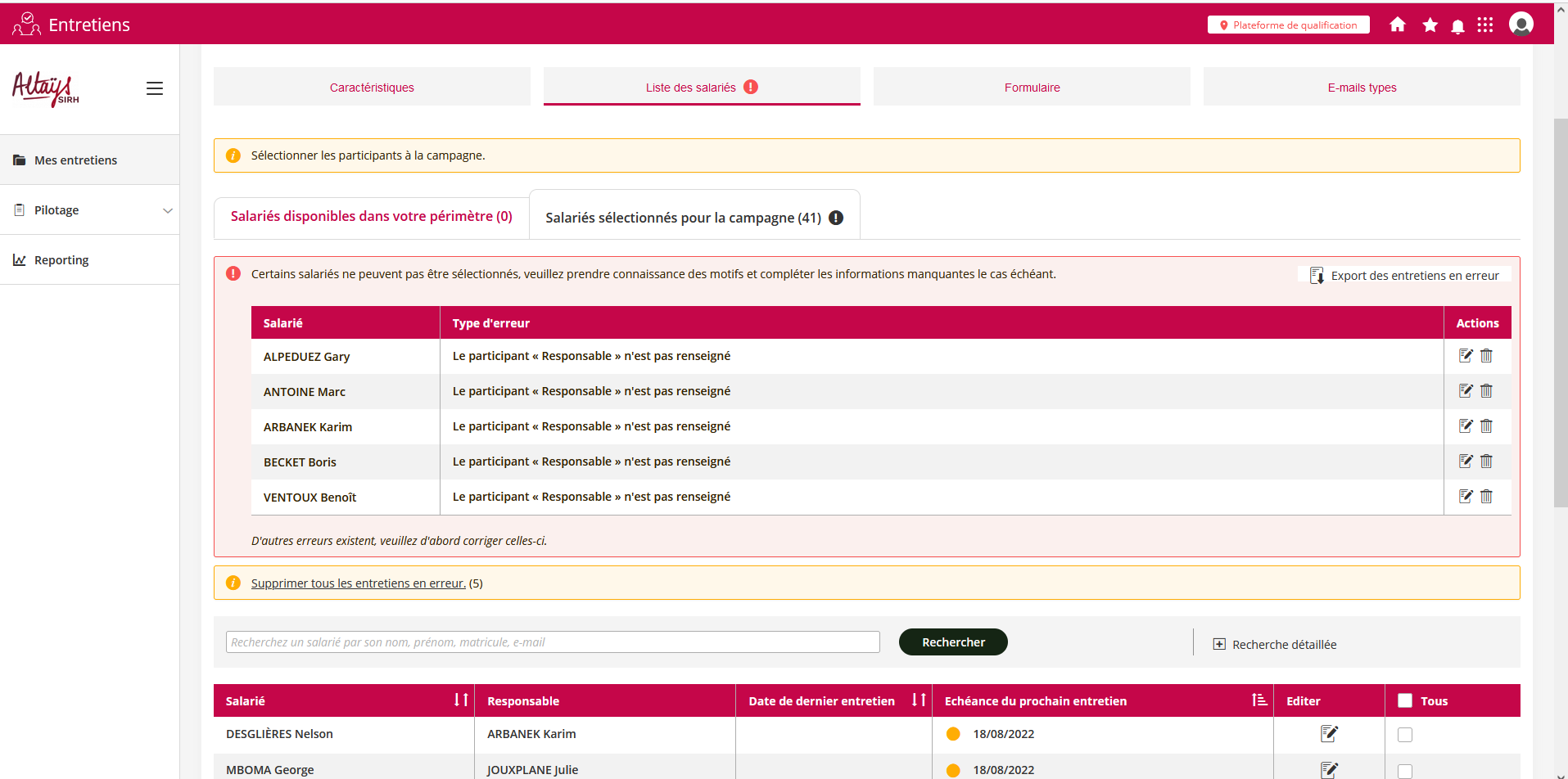The height and width of the screenshot is (779, 1568).
Task: Delete the VENTOUX Benoît error entry
Action: coord(1486,497)
